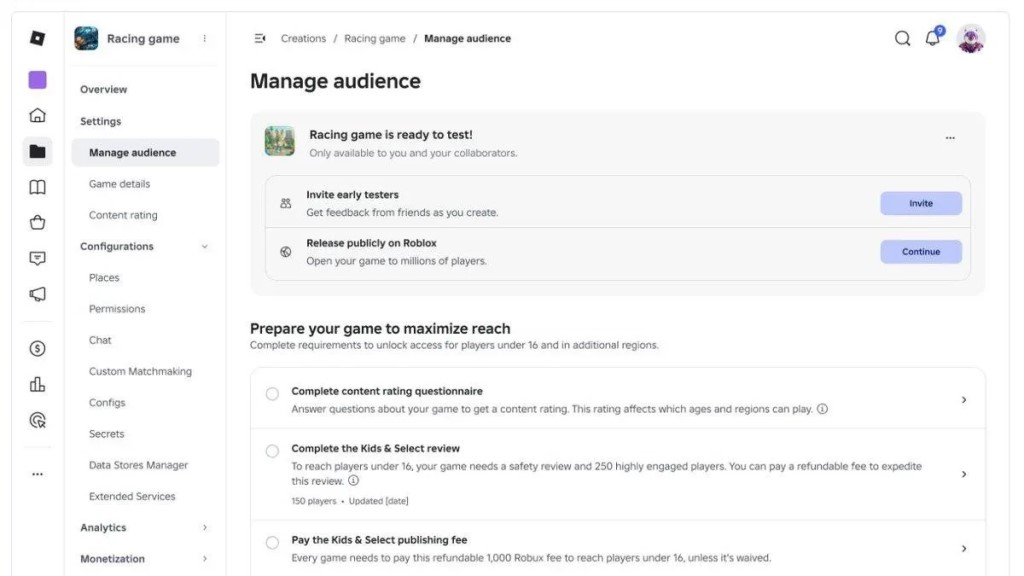Click Continue to release publicly on Roblox

(921, 252)
